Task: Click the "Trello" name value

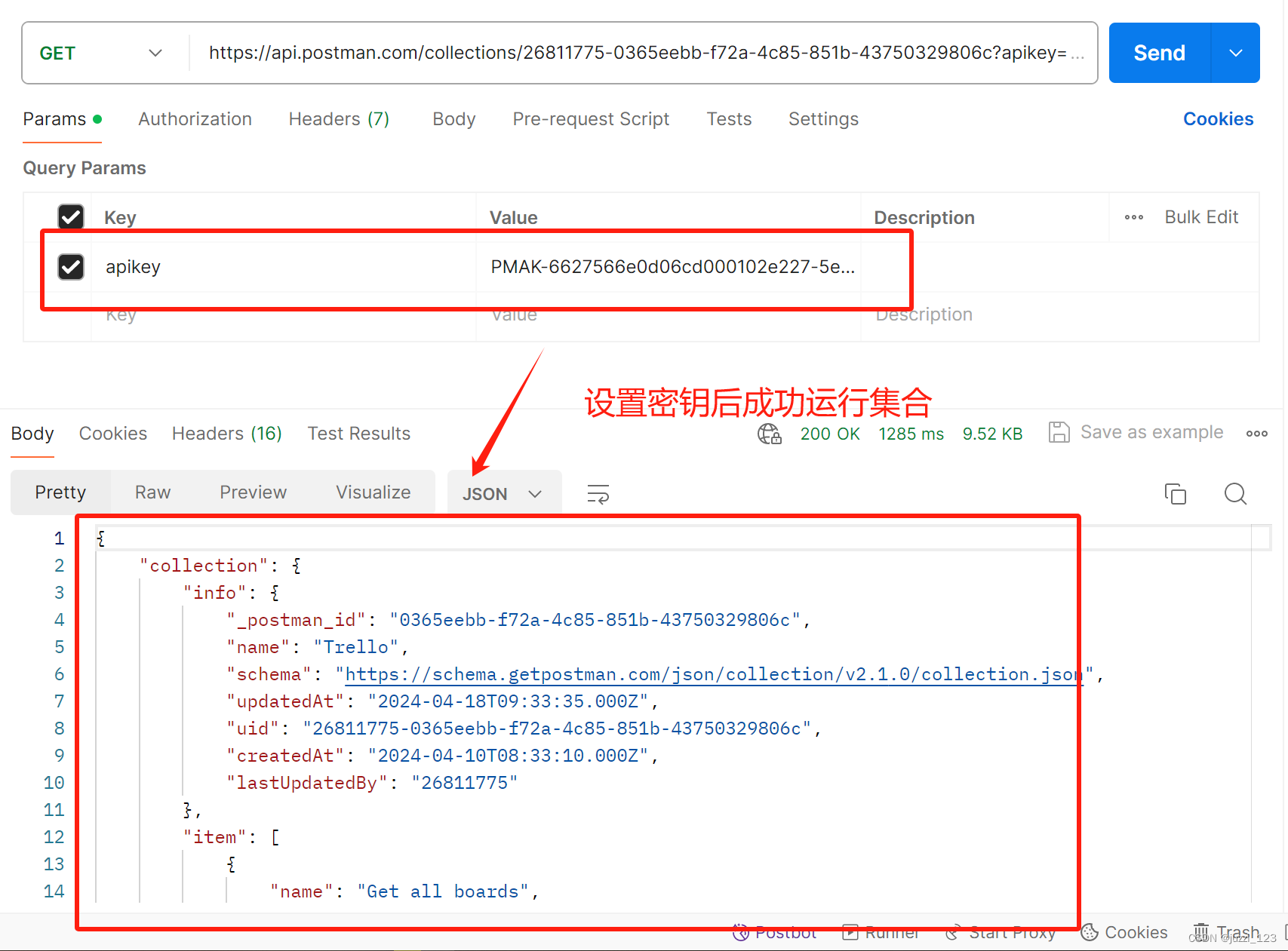Action: (356, 647)
